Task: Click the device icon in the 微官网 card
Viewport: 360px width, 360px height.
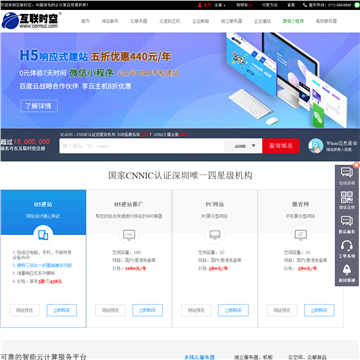Action: (x=301, y=235)
